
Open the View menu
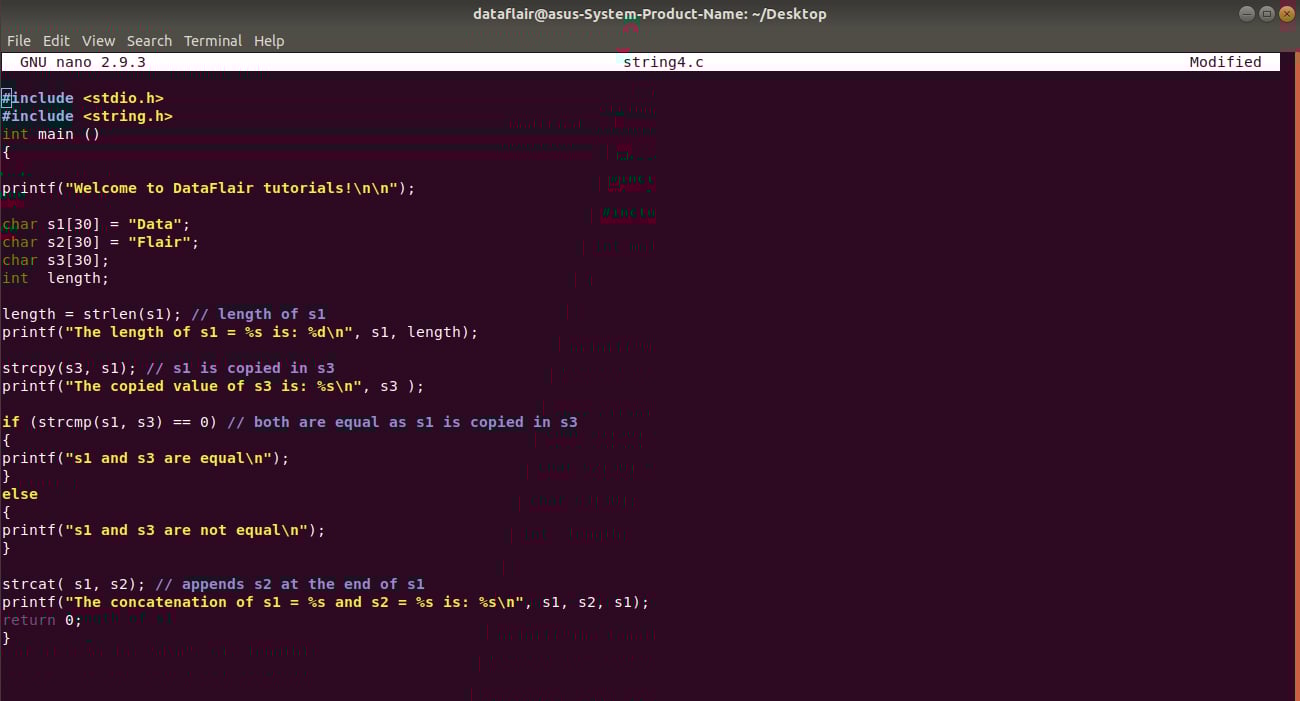point(98,41)
